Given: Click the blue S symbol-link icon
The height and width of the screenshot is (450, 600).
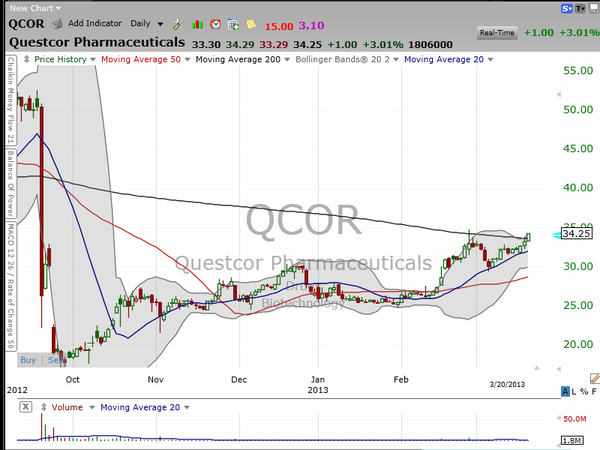Looking at the screenshot, I should pos(567,8).
